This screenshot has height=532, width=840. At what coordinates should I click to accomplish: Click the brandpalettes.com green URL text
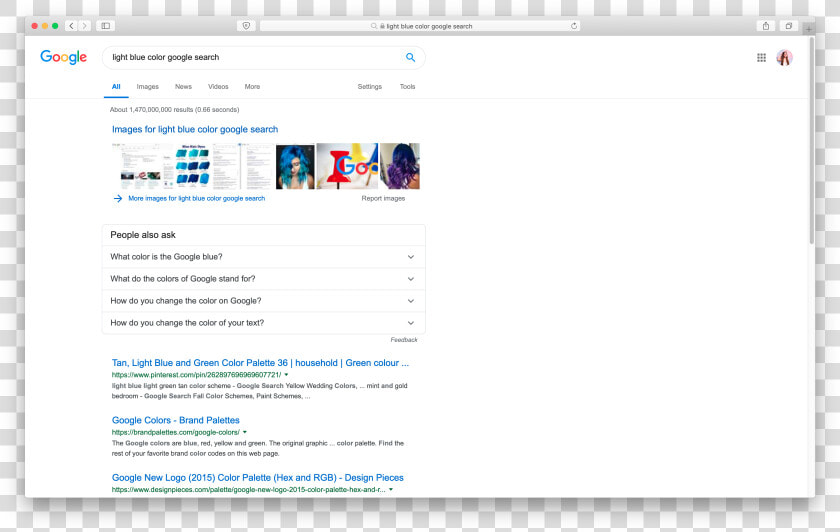tap(176, 432)
